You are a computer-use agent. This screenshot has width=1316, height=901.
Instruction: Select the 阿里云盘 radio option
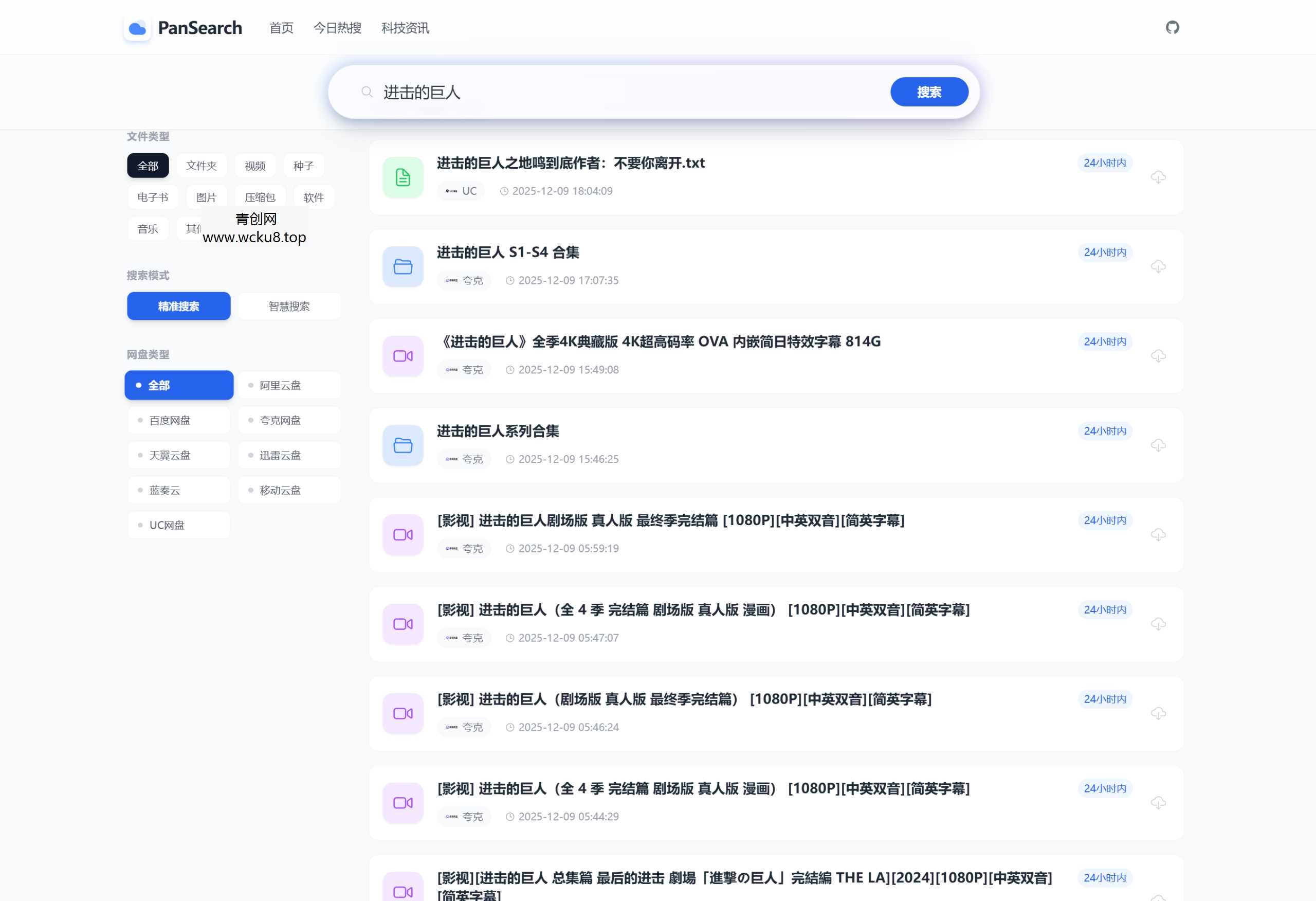(x=289, y=385)
